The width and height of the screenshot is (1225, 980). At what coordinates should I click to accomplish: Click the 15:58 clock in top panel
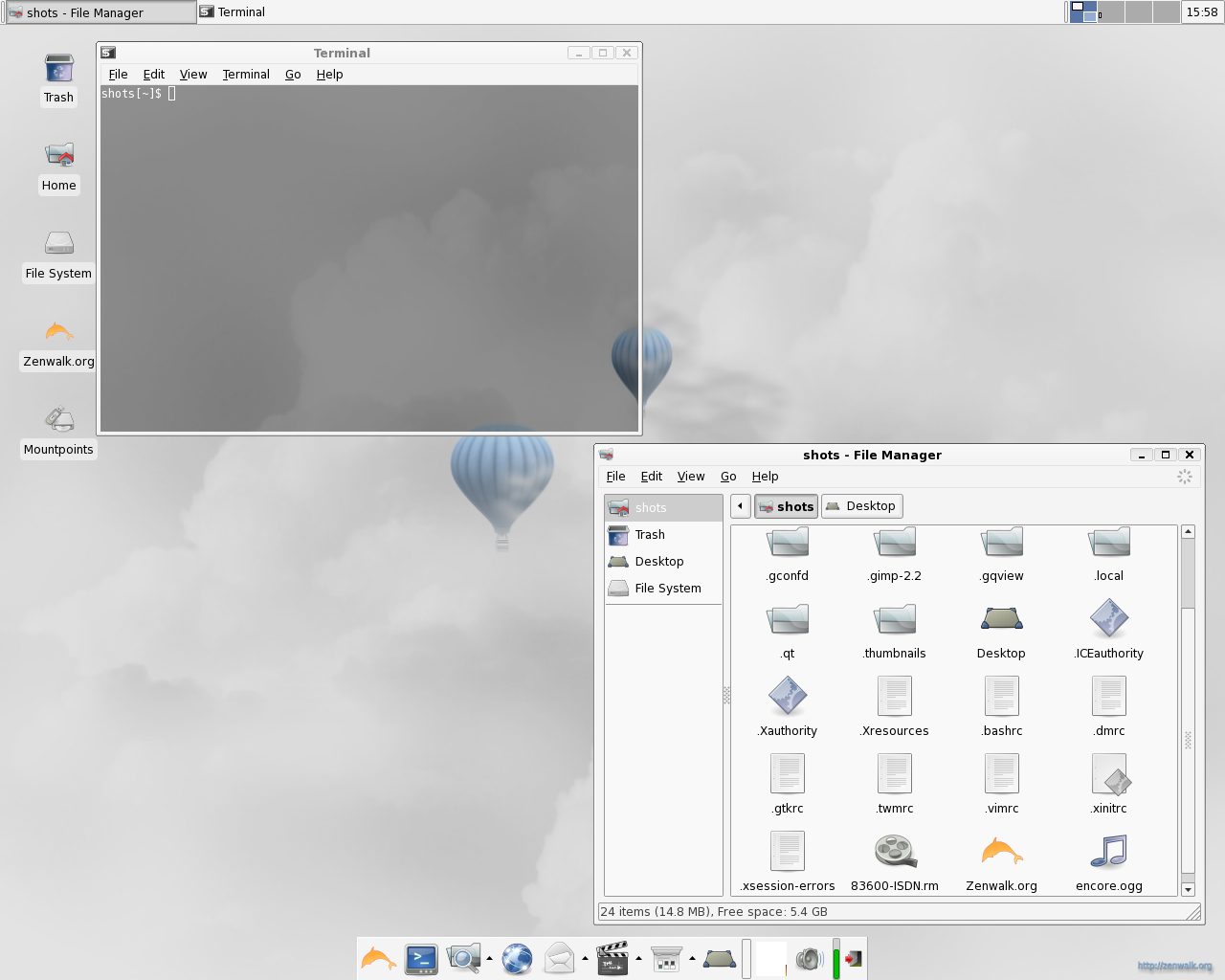coord(1202,12)
